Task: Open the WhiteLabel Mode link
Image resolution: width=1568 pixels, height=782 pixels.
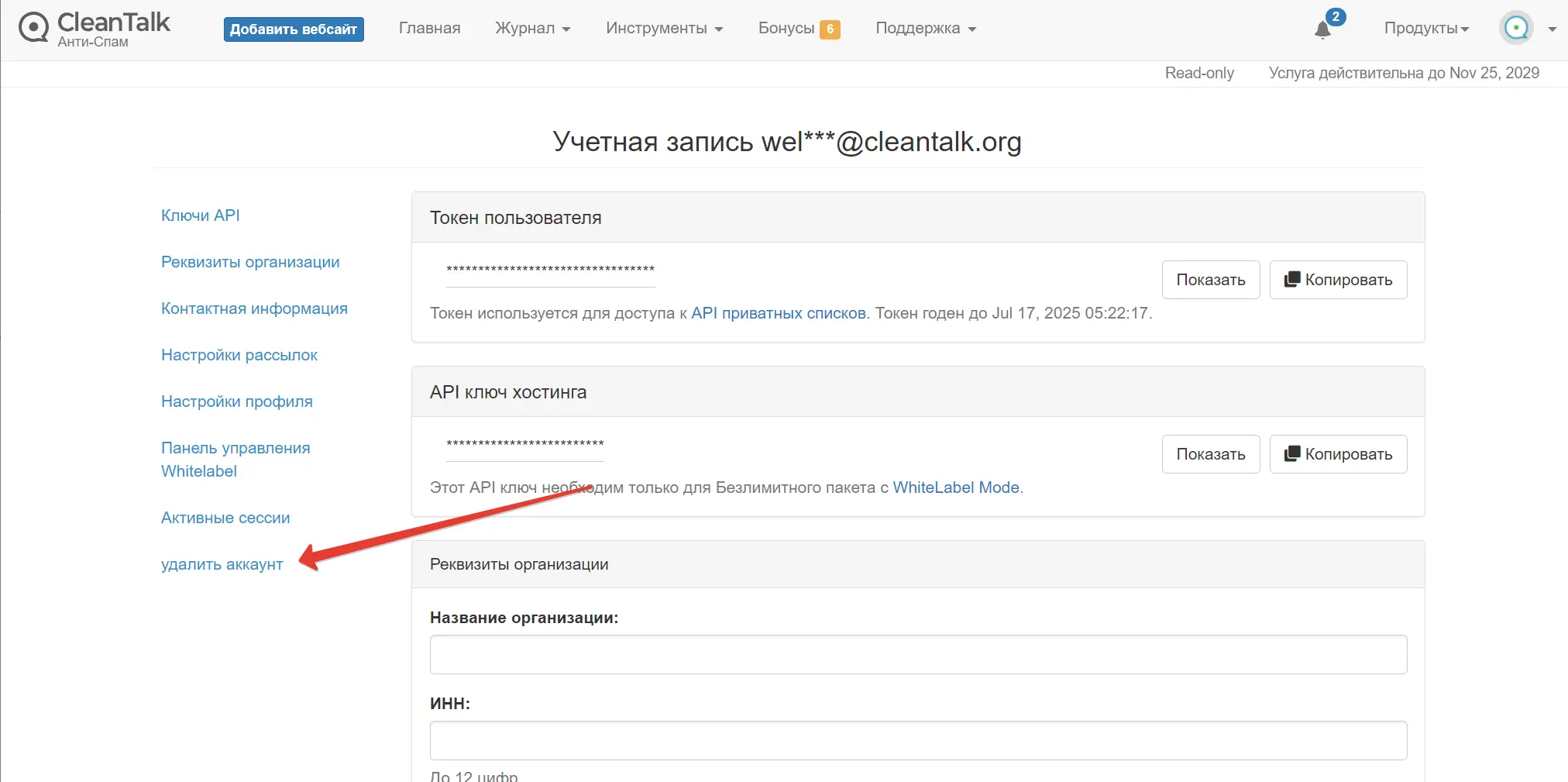Action: (x=956, y=487)
